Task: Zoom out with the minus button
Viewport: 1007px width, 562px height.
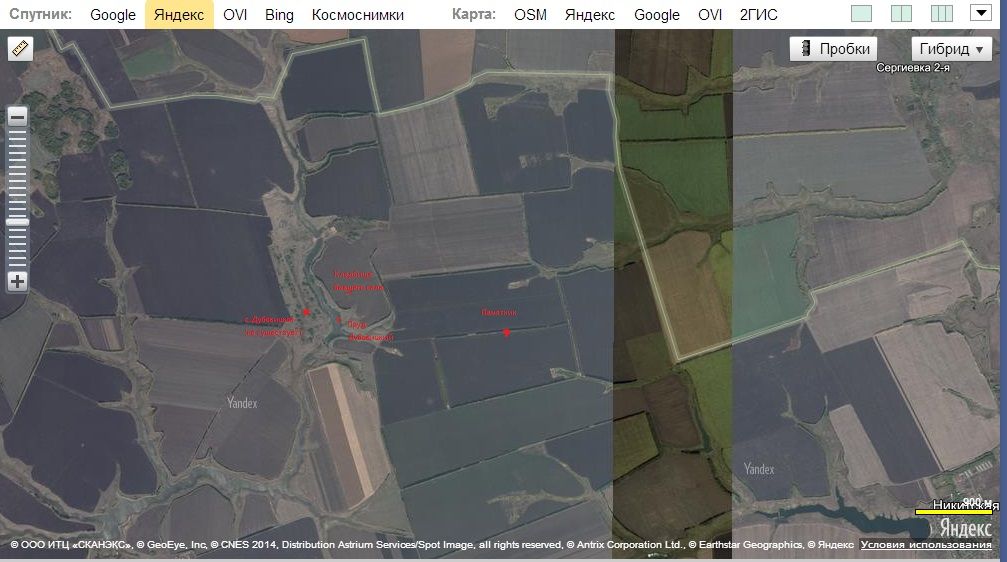Action: coord(17,116)
